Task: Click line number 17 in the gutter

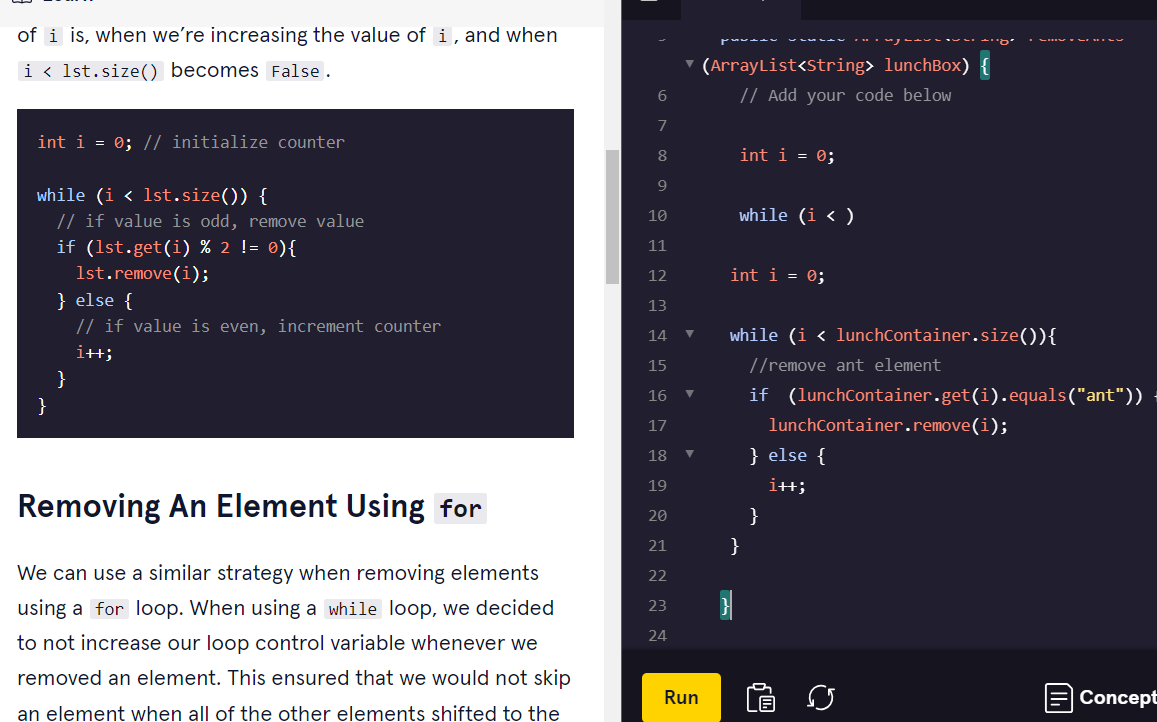Action: [x=657, y=426]
